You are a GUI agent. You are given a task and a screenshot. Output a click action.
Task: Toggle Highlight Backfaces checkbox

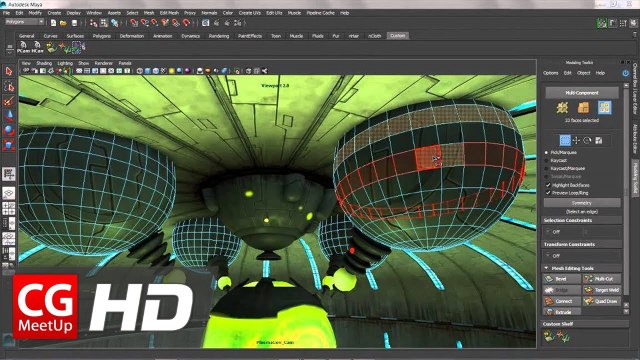click(548, 185)
